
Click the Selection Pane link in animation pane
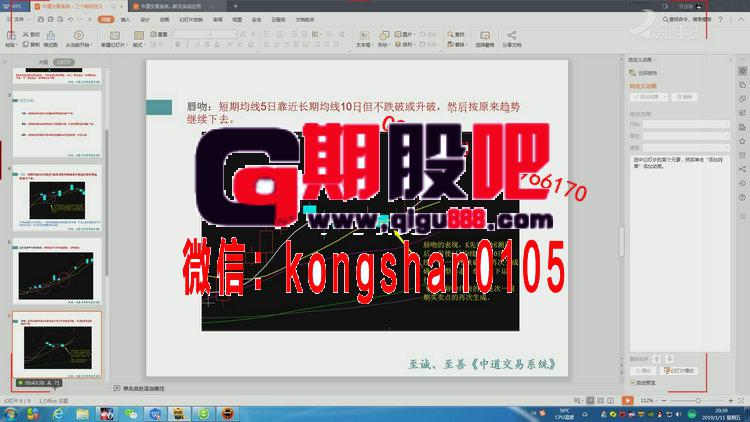coord(643,73)
